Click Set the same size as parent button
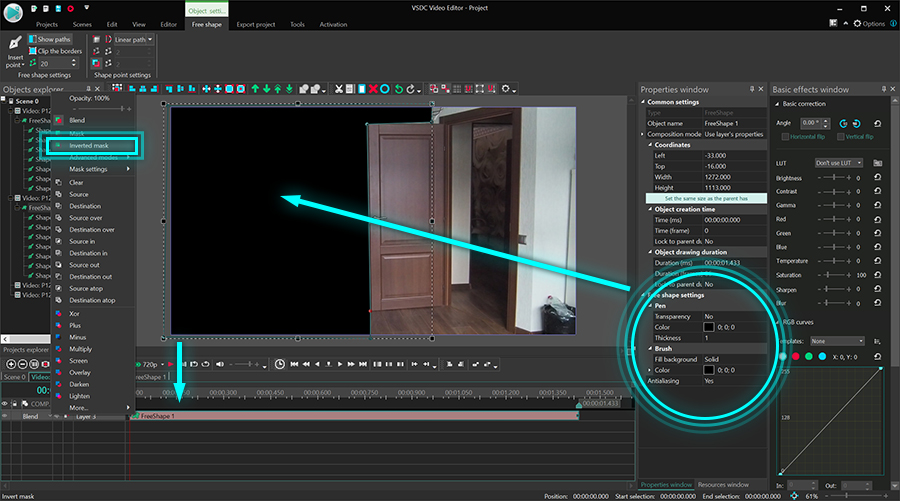 click(x=706, y=198)
